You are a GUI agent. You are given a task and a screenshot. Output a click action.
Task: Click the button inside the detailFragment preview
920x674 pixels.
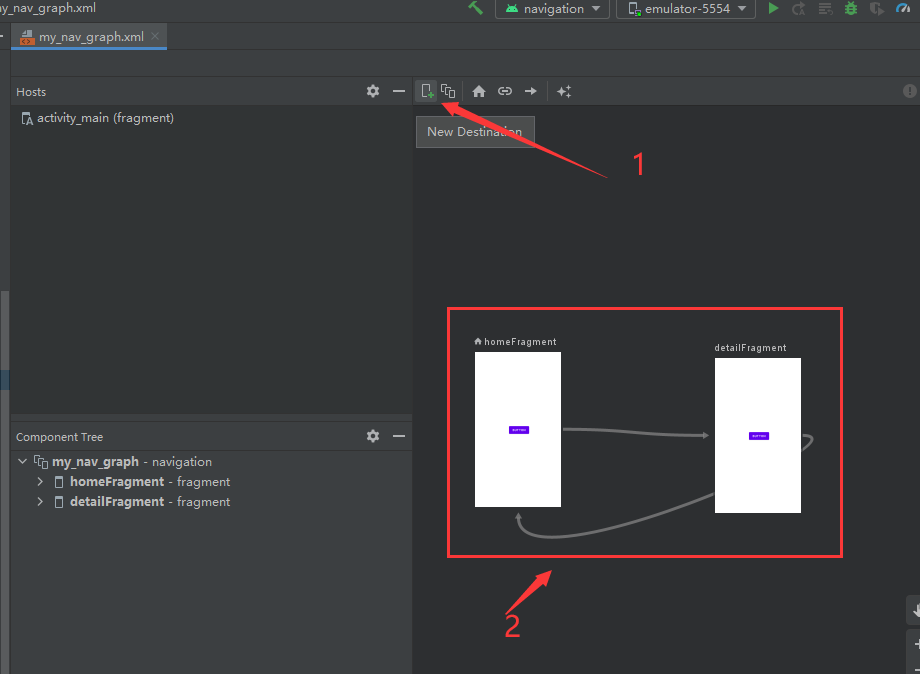point(759,436)
